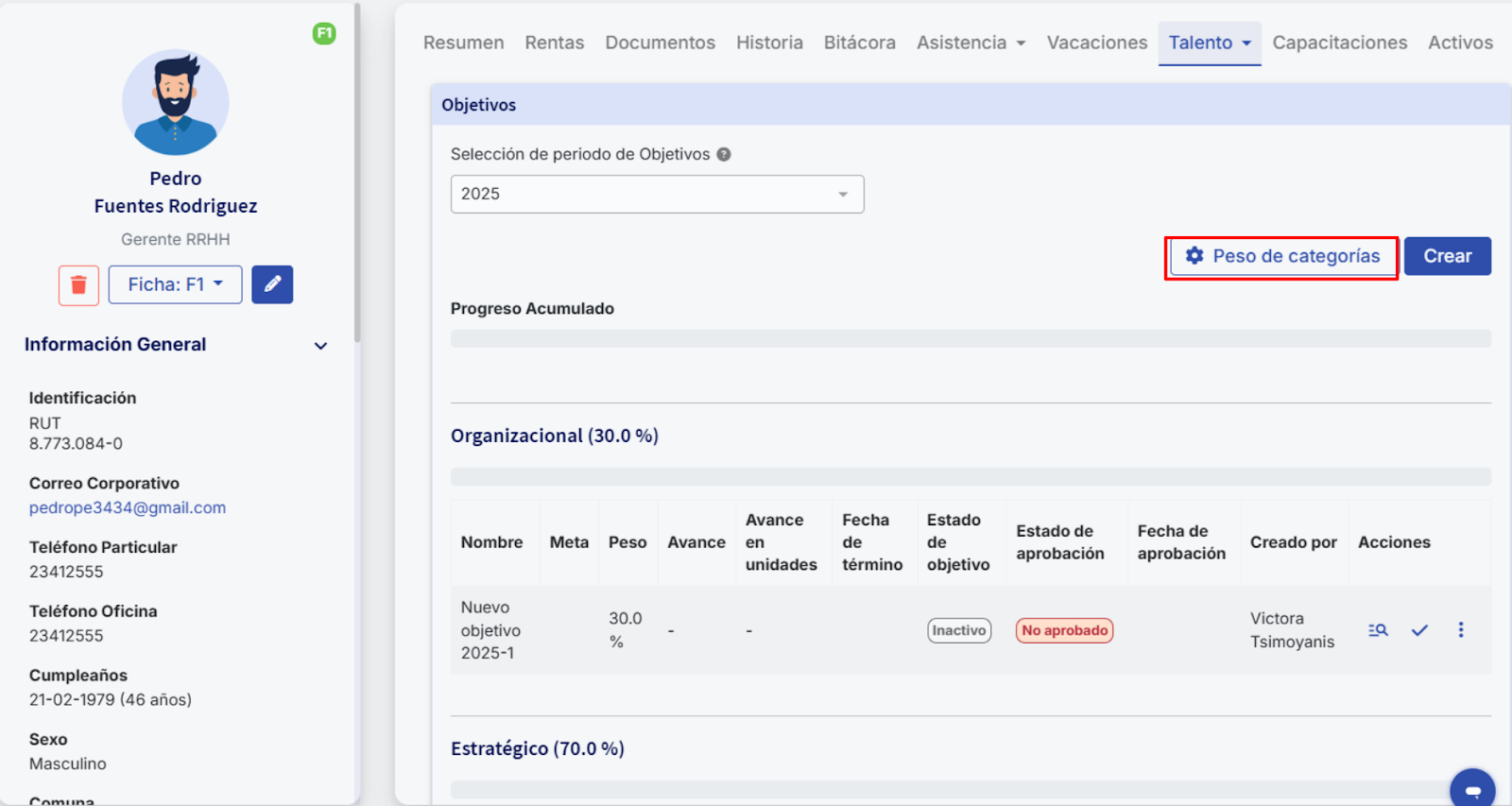The height and width of the screenshot is (806, 1512).
Task: Click the Progreso Acumulado progress bar
Action: (971, 338)
